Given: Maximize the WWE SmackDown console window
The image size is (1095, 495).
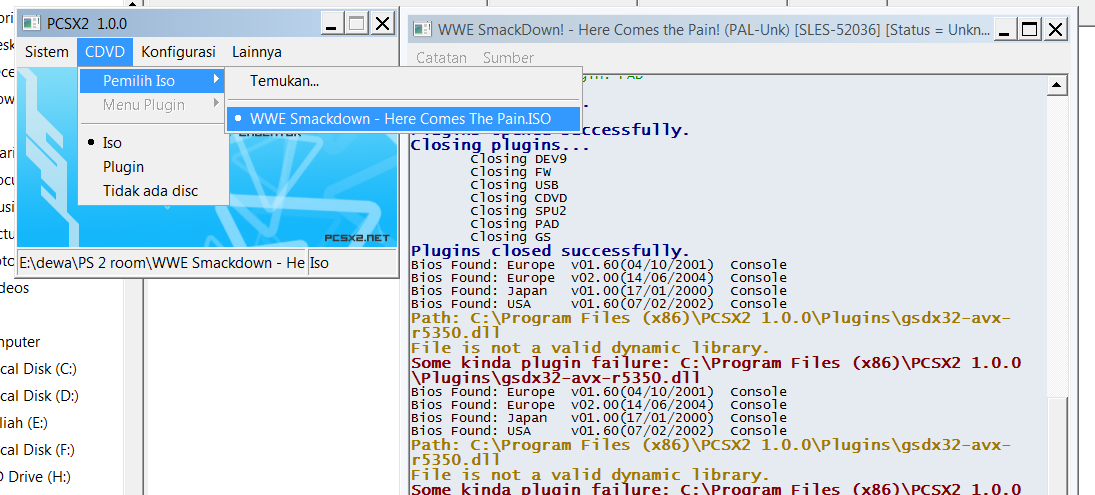Looking at the screenshot, I should pos(1029,29).
